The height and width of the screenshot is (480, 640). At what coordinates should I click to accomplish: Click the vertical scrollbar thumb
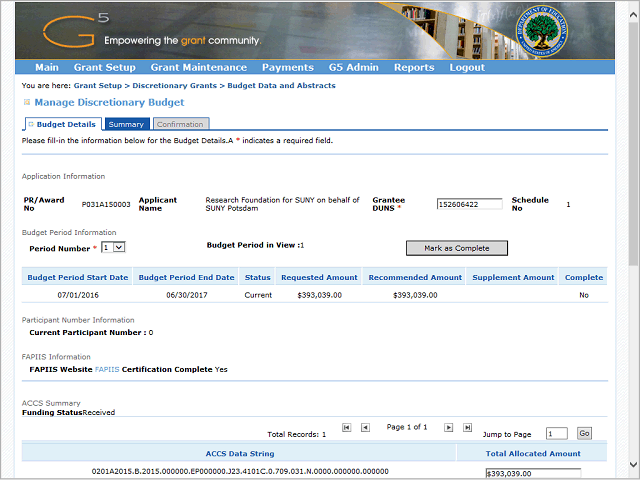[x=633, y=143]
